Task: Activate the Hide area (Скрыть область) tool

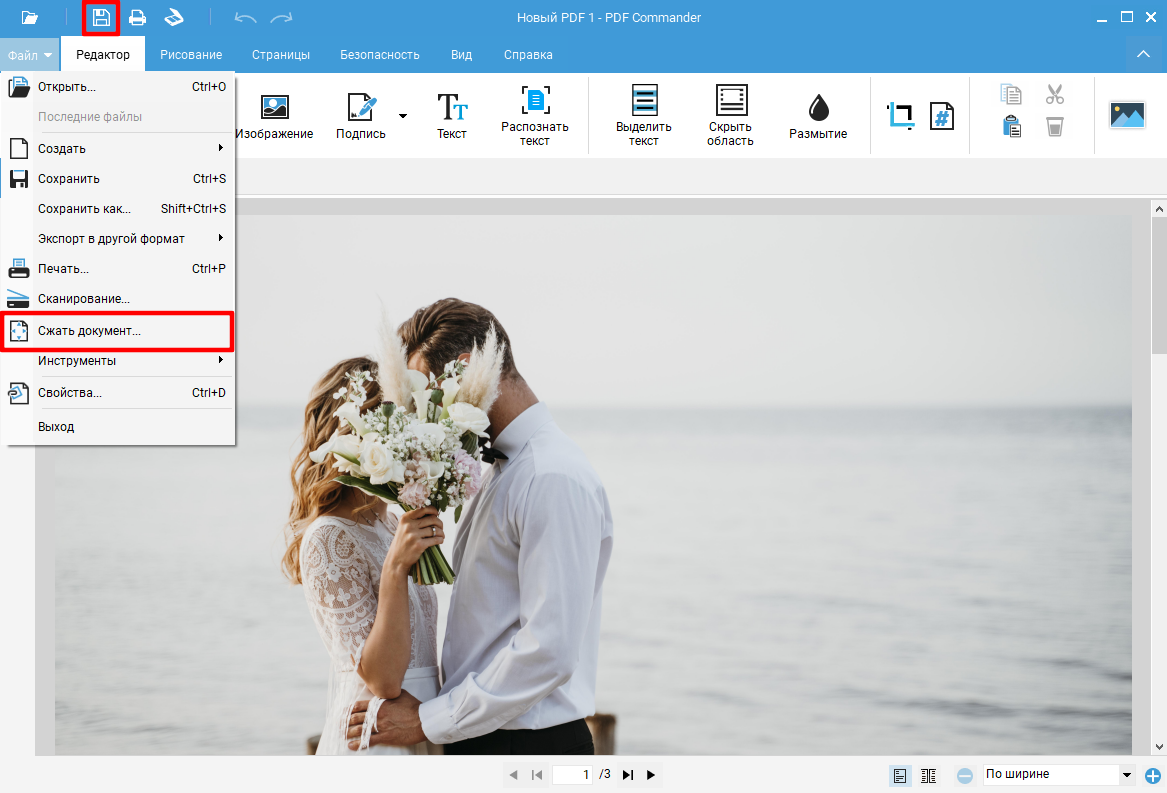Action: pyautogui.click(x=730, y=115)
